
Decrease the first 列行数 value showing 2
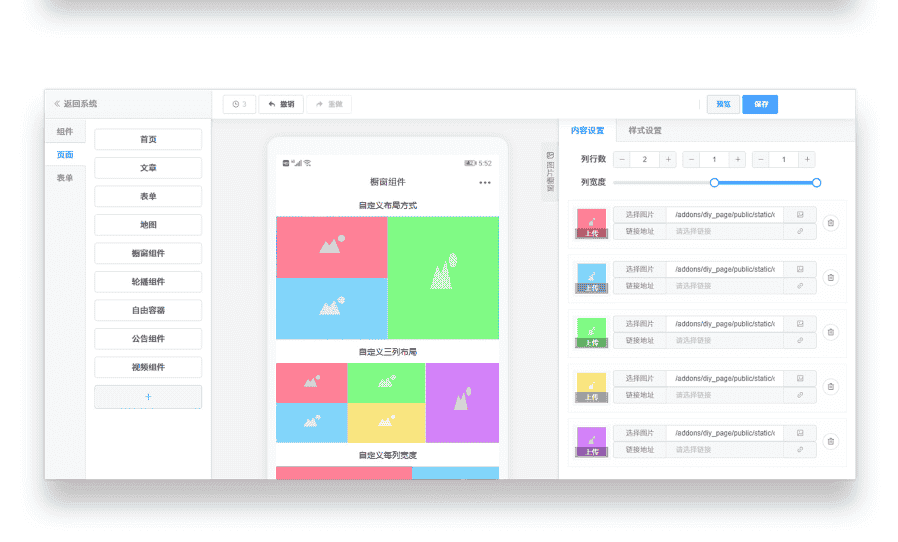tap(622, 159)
